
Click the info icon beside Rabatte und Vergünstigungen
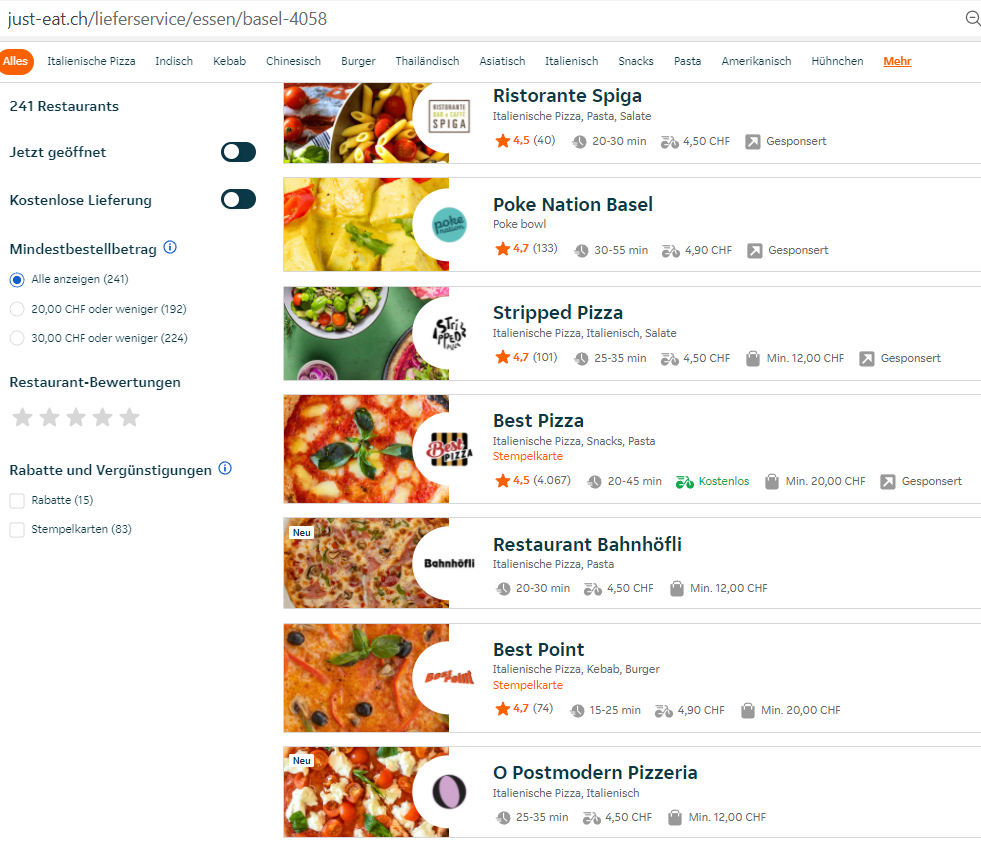pyautogui.click(x=225, y=468)
